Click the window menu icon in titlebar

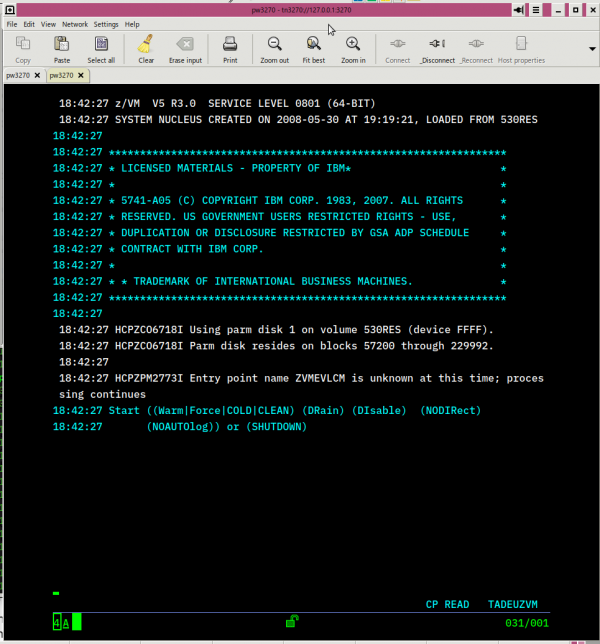[10, 9]
